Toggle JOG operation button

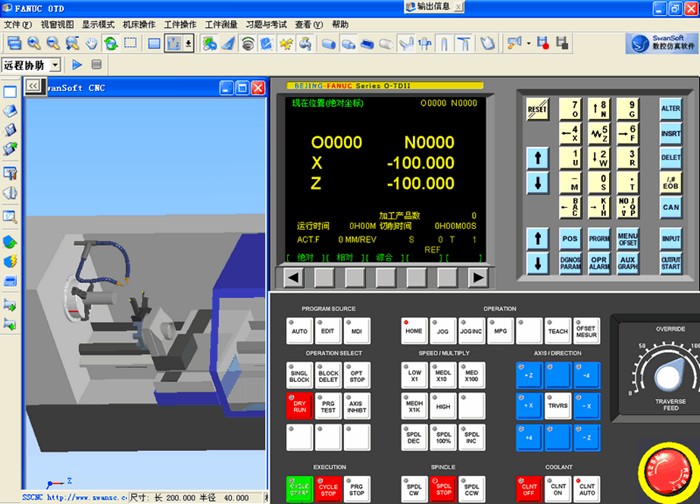pos(442,331)
